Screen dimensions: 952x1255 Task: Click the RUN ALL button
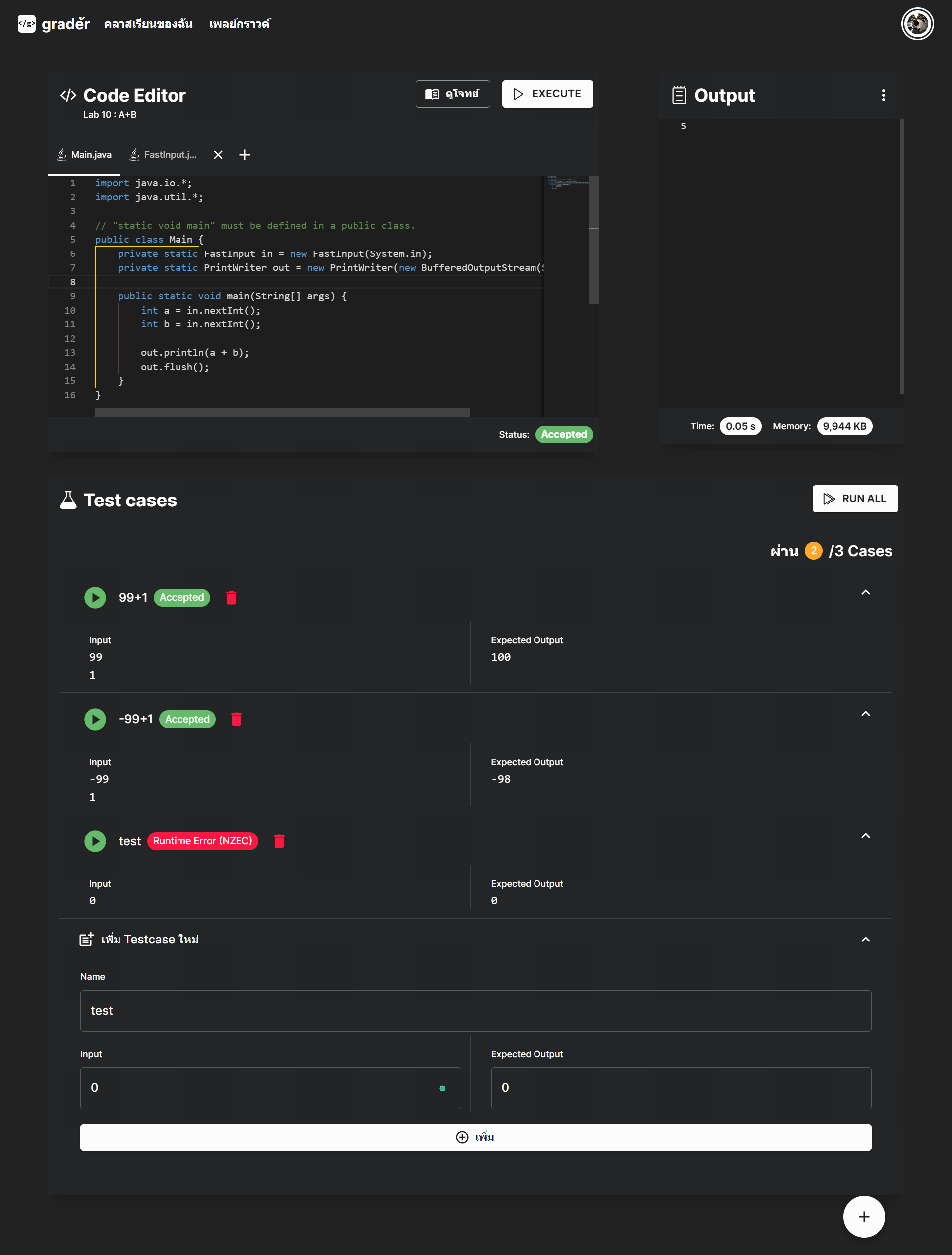[854, 499]
